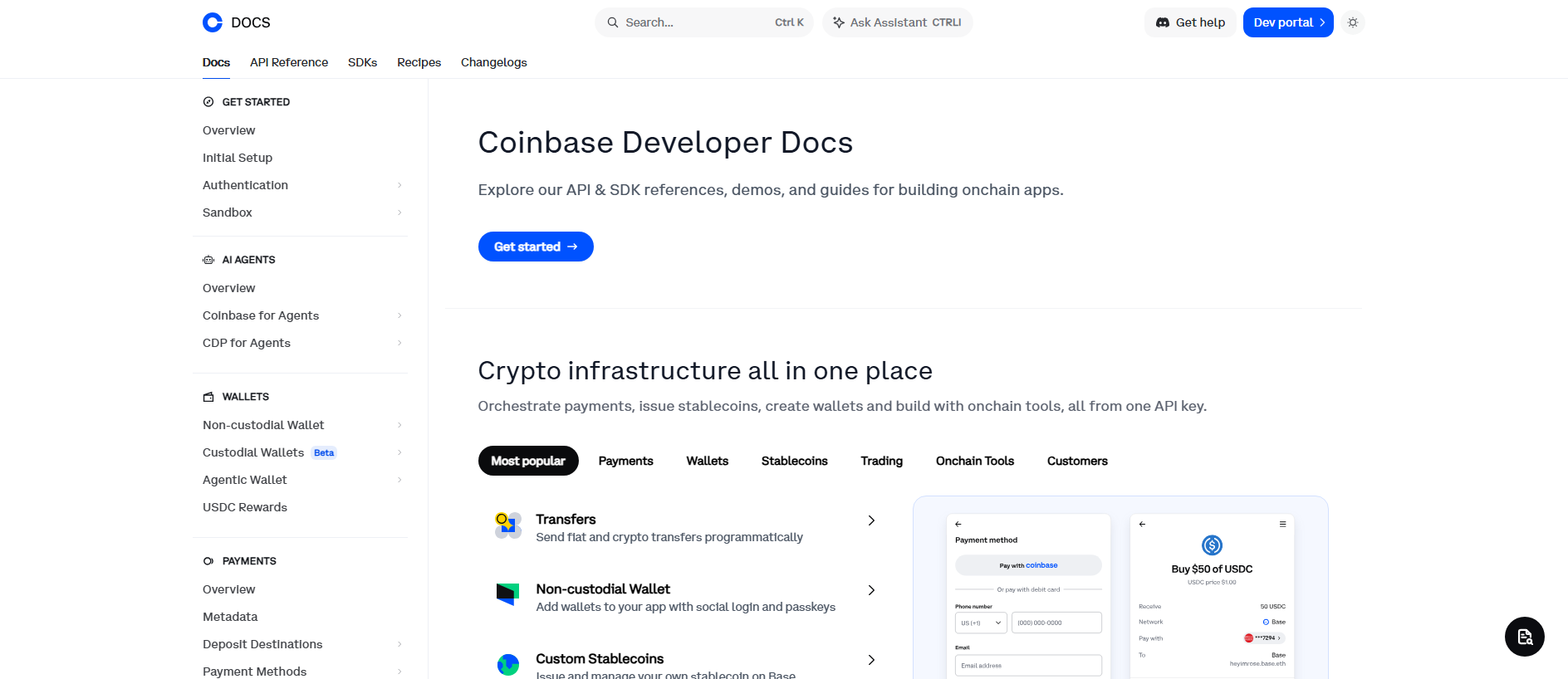Select the Wallets filter tab
This screenshot has height=679, width=1568.
pos(708,461)
